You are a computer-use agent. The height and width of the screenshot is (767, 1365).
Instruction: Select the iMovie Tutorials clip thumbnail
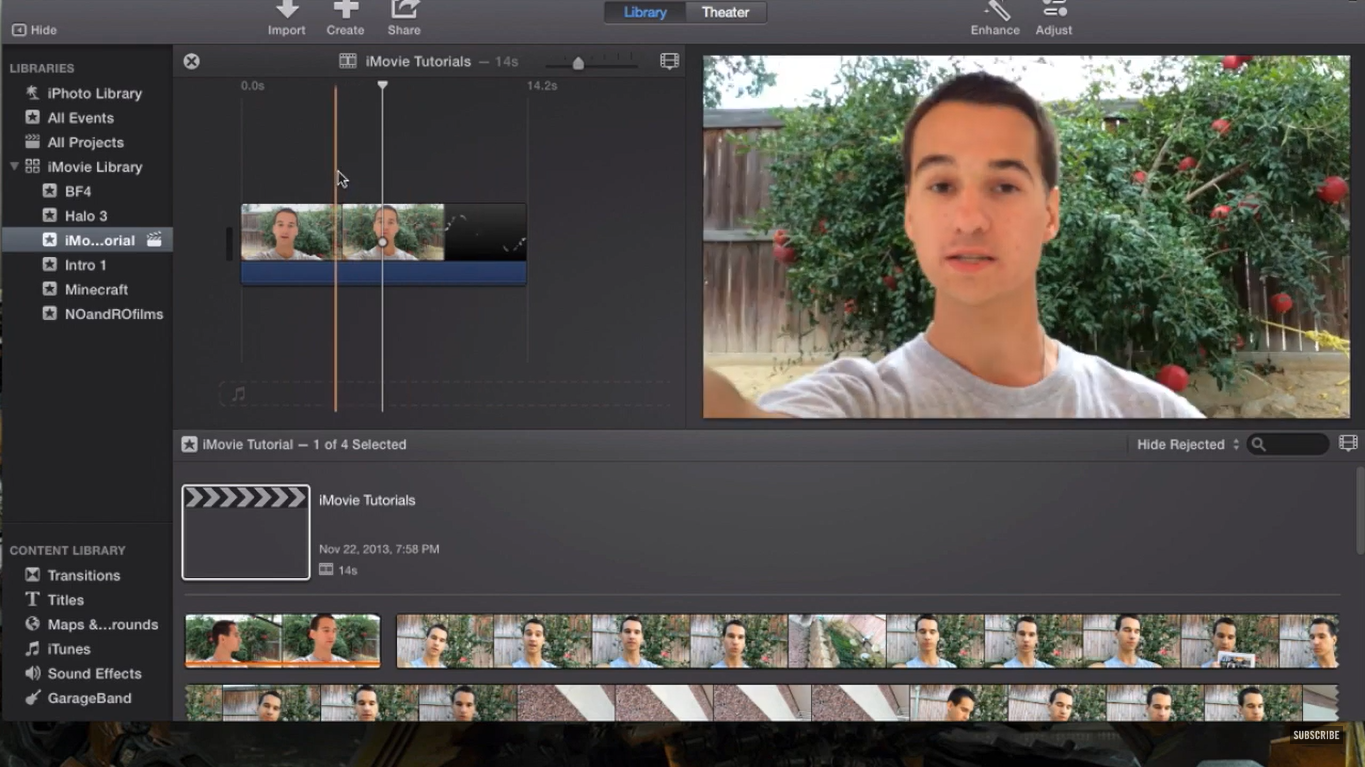[245, 531]
